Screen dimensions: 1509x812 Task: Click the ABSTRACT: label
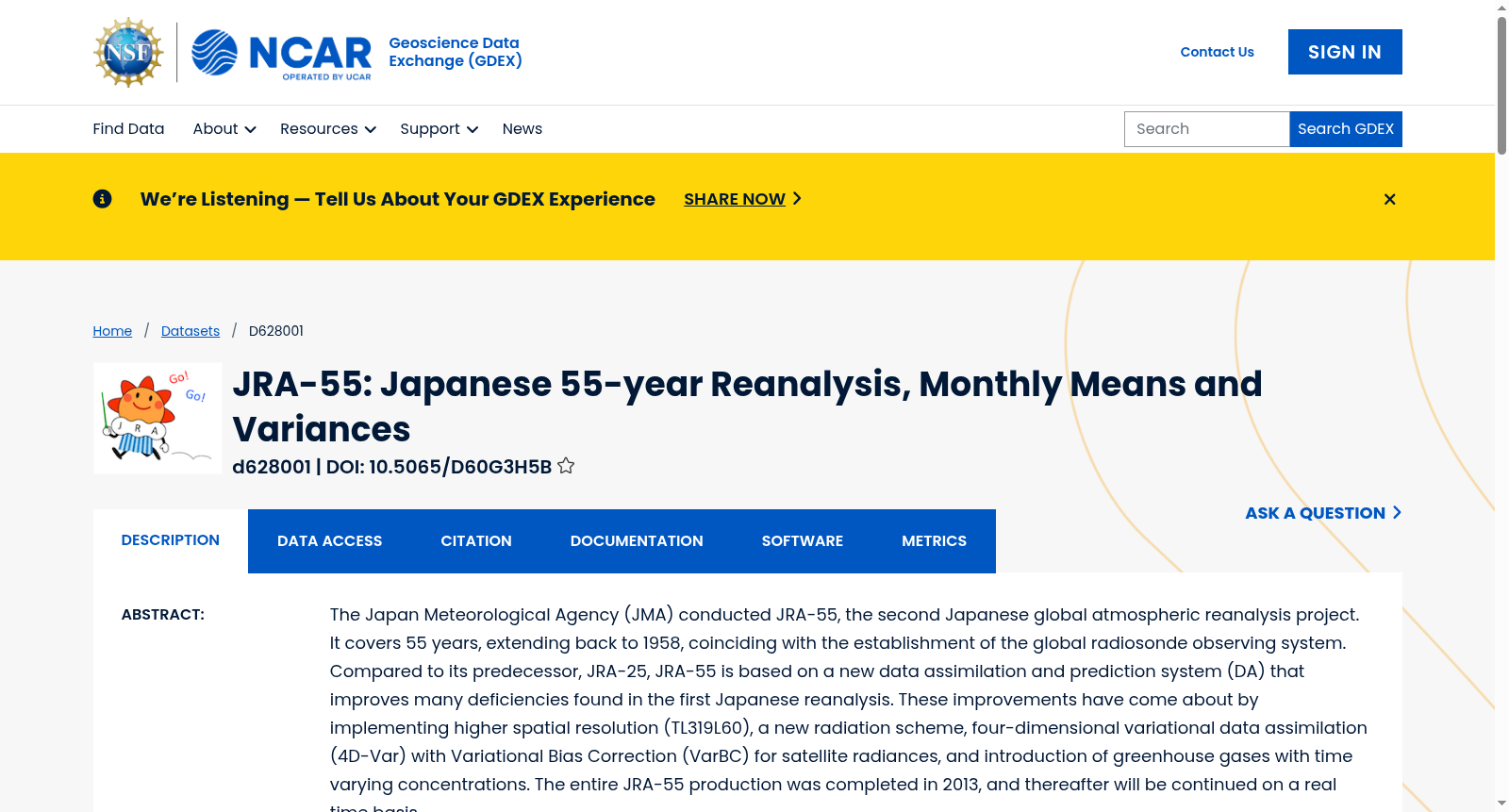click(x=163, y=615)
